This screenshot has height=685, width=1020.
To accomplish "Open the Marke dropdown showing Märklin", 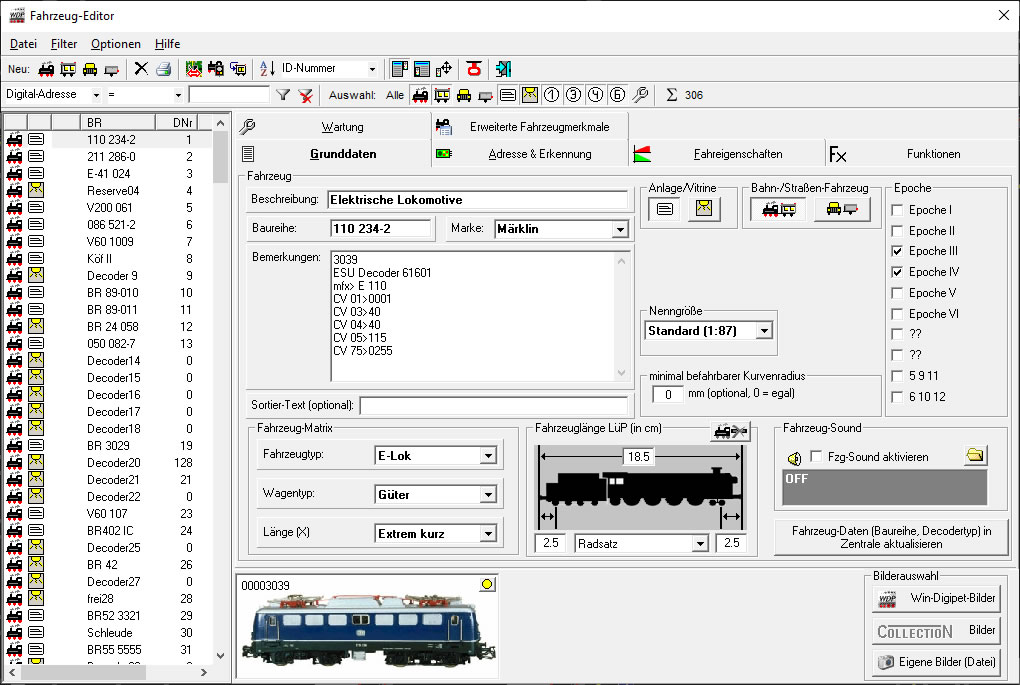I will pos(619,229).
